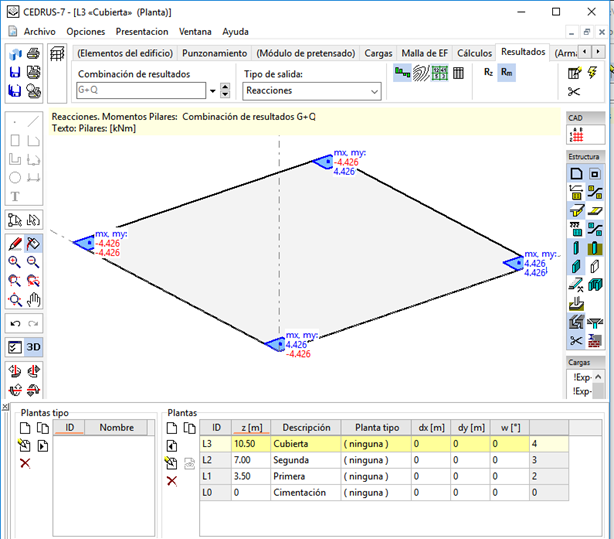Click the table output icon in results toolbar
Image resolution: width=614 pixels, height=539 pixels.
(x=458, y=73)
